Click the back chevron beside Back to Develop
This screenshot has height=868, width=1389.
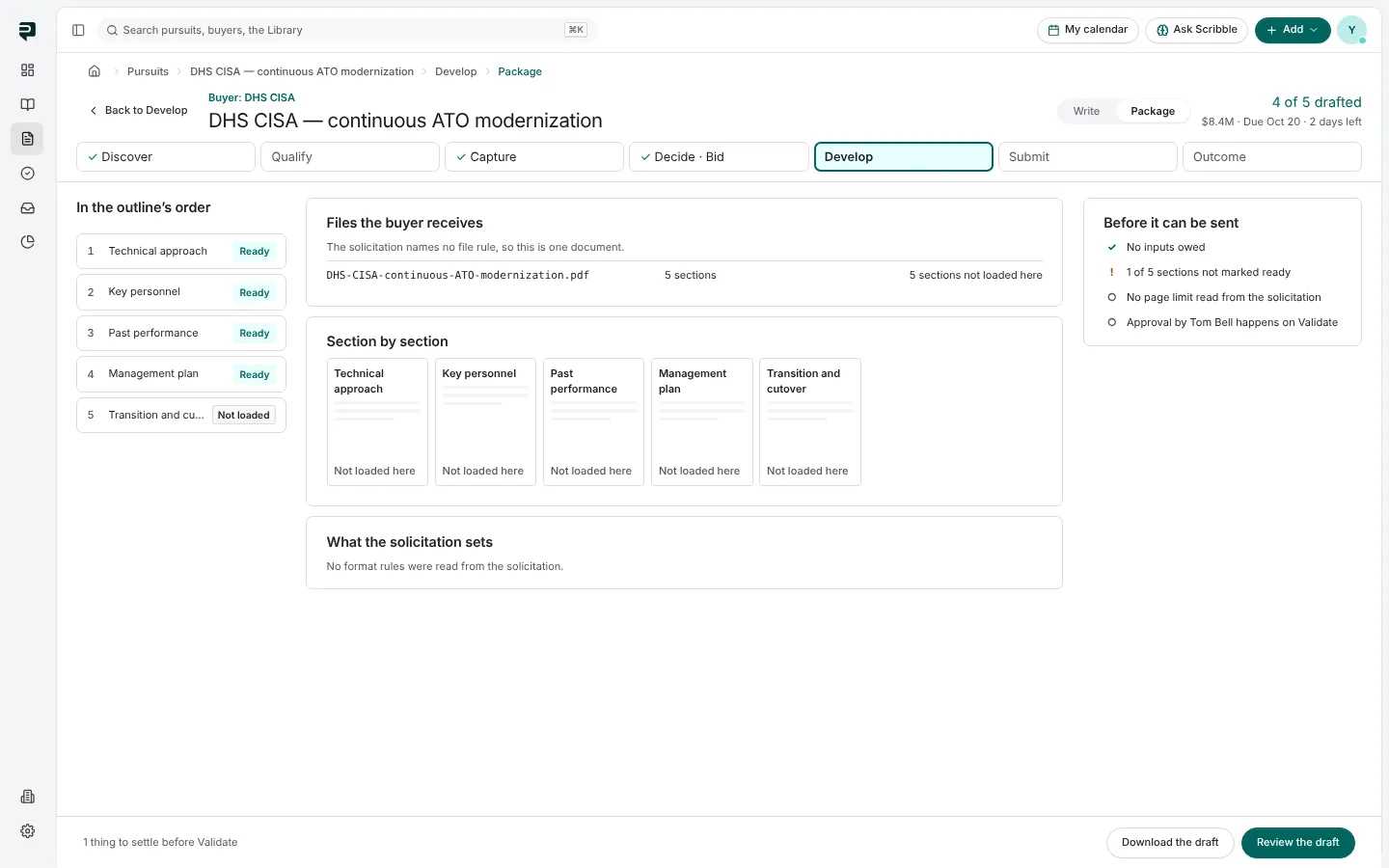tap(94, 111)
